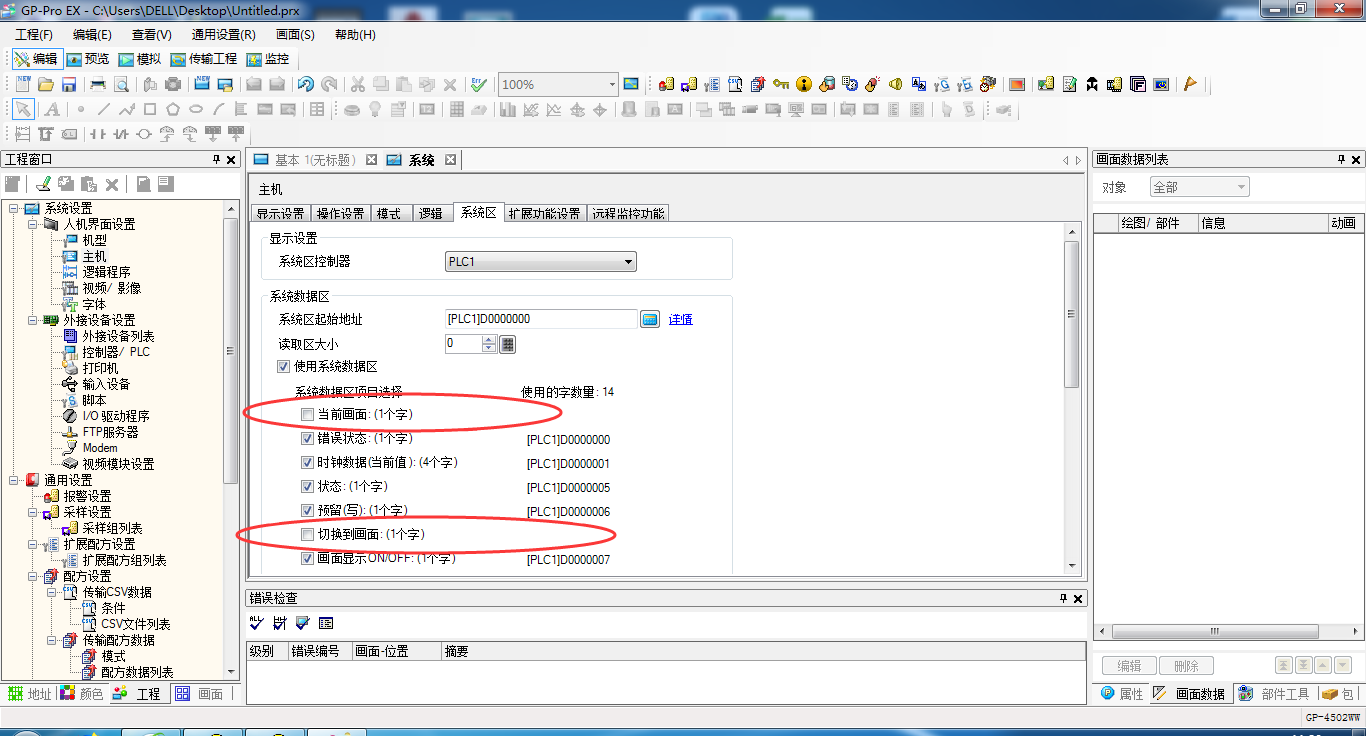Image resolution: width=1366 pixels, height=736 pixels.
Task: Enable the 切换到画面 checkbox
Action: click(308, 535)
